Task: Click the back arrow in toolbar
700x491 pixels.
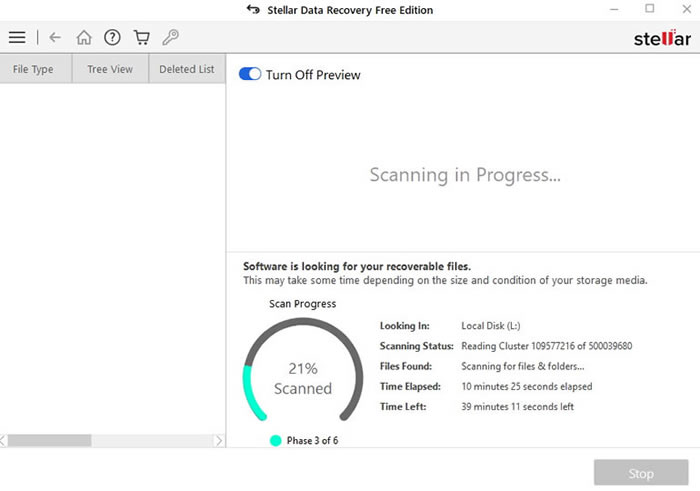Action: tap(55, 38)
